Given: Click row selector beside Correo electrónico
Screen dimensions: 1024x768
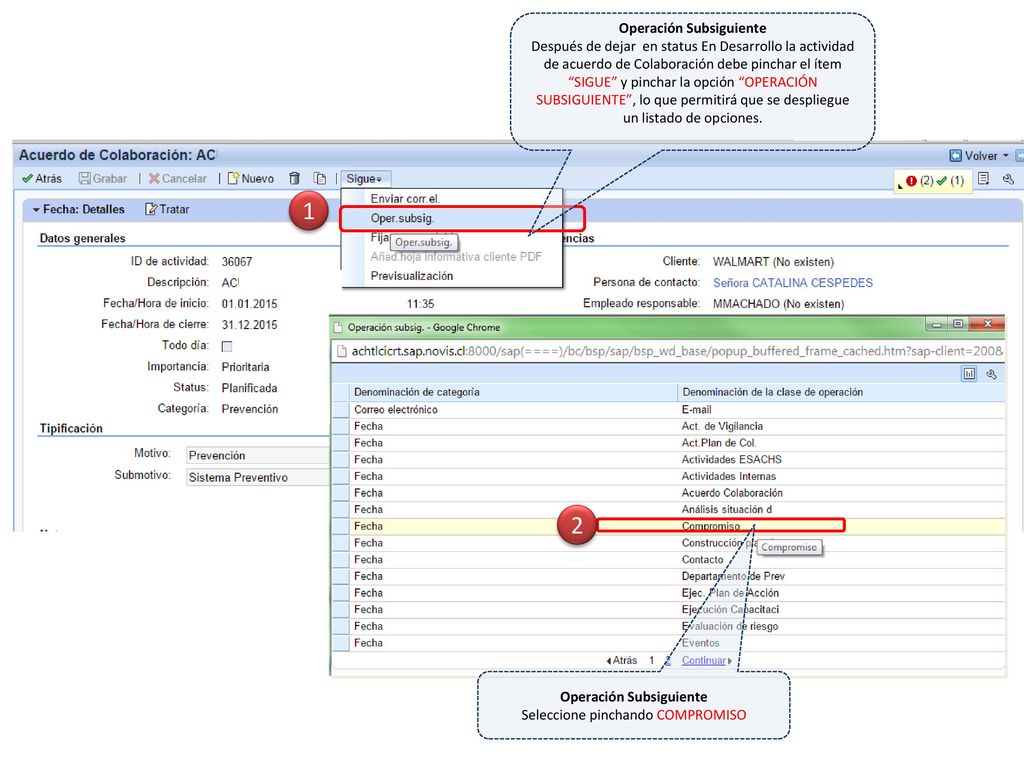Looking at the screenshot, I should tap(340, 409).
